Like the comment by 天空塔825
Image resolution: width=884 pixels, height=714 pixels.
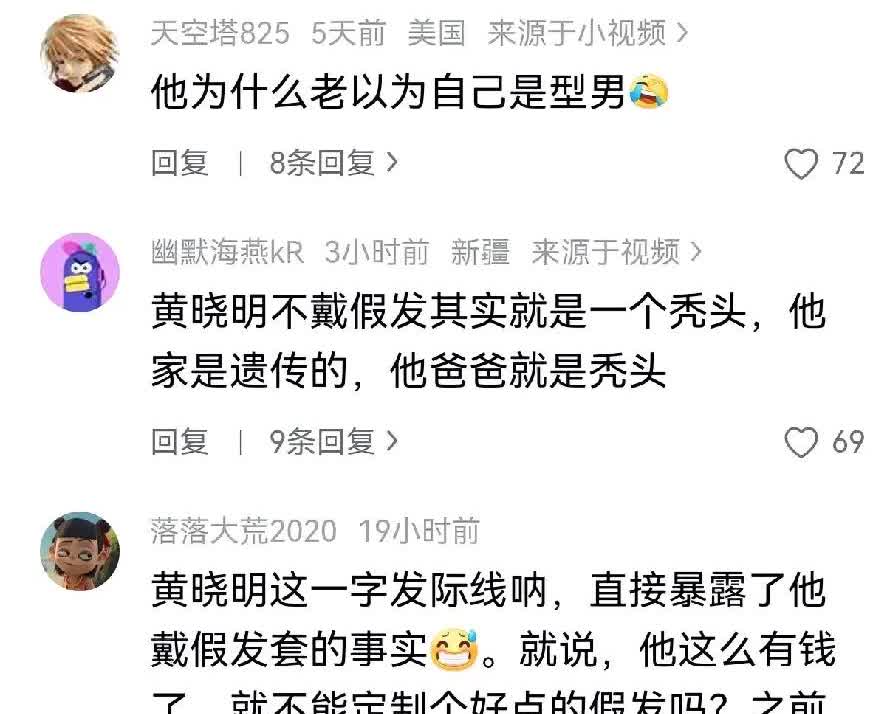801,164
